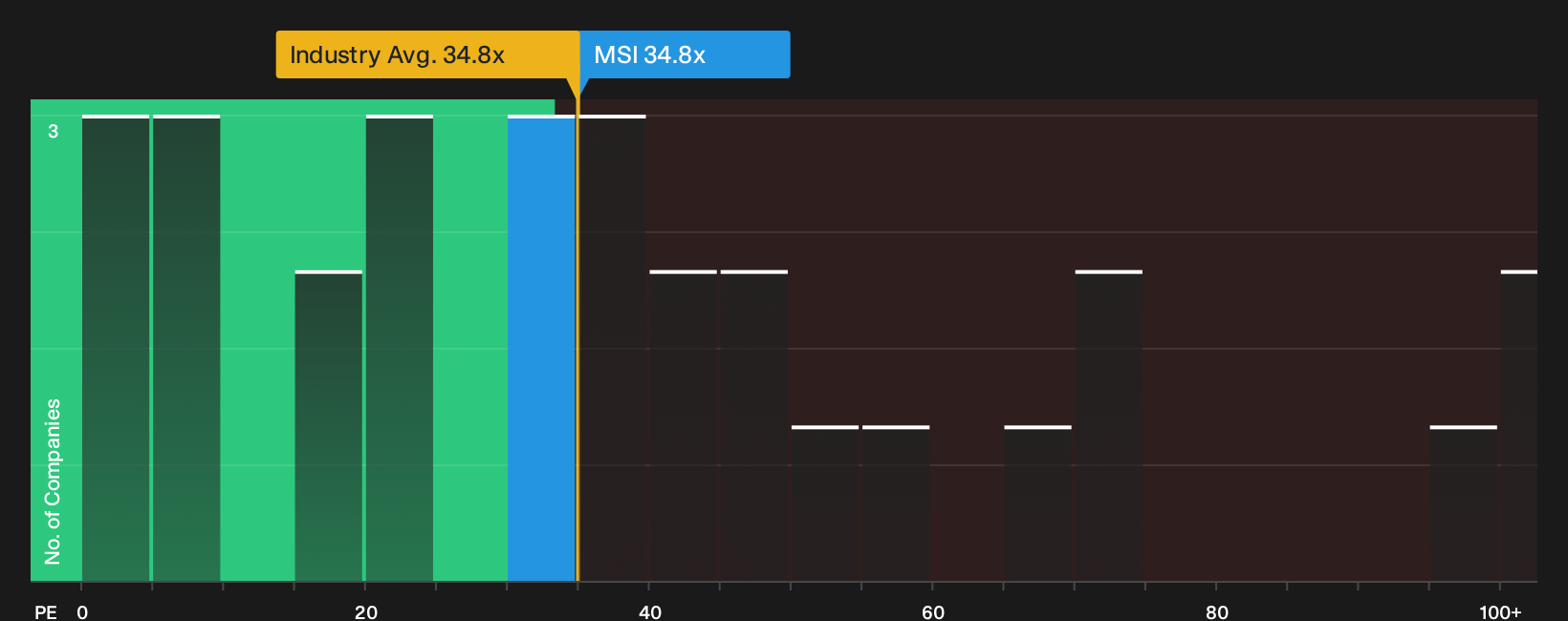
Task: Click the 'No. of Companies' axis label
Action: [x=53, y=482]
